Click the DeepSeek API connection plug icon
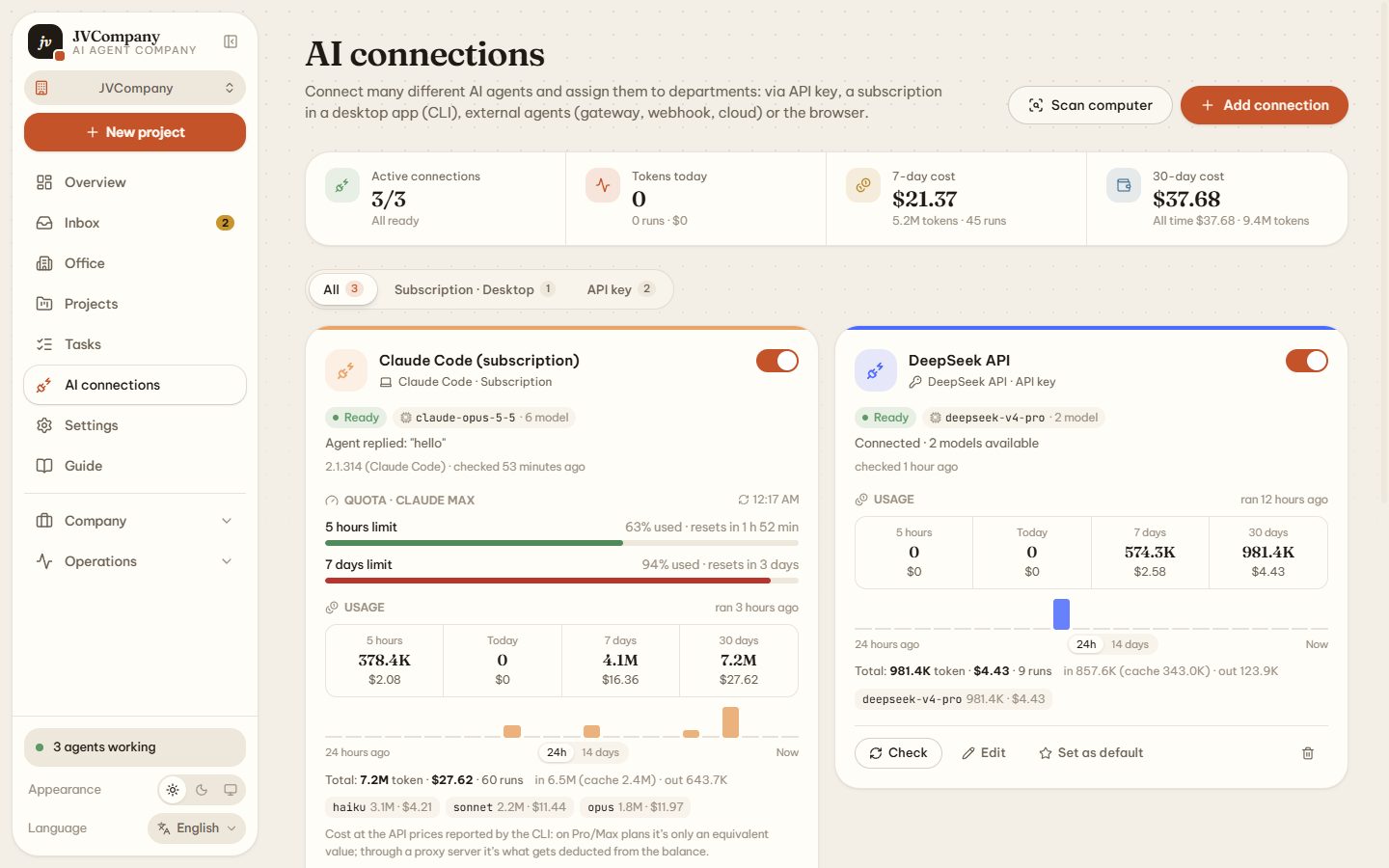This screenshot has width=1389, height=868. 876,370
